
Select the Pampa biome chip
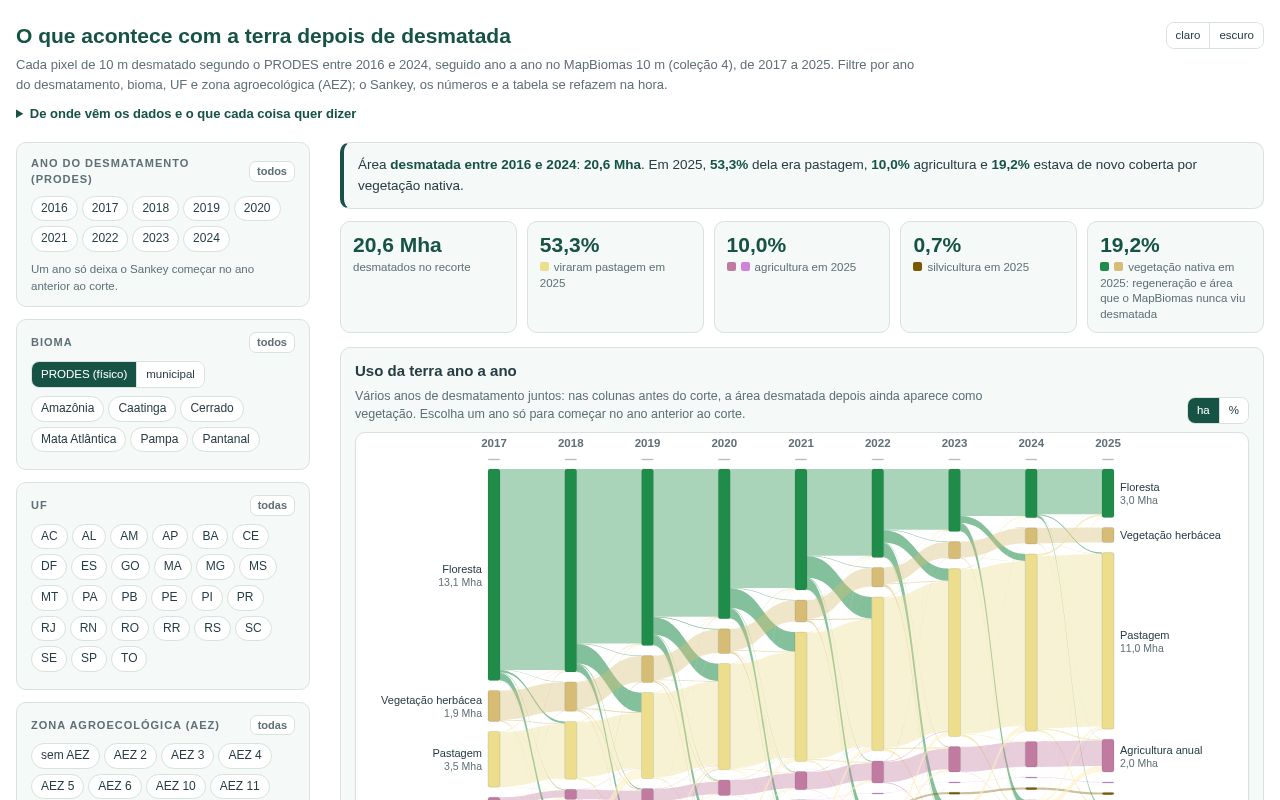point(159,439)
